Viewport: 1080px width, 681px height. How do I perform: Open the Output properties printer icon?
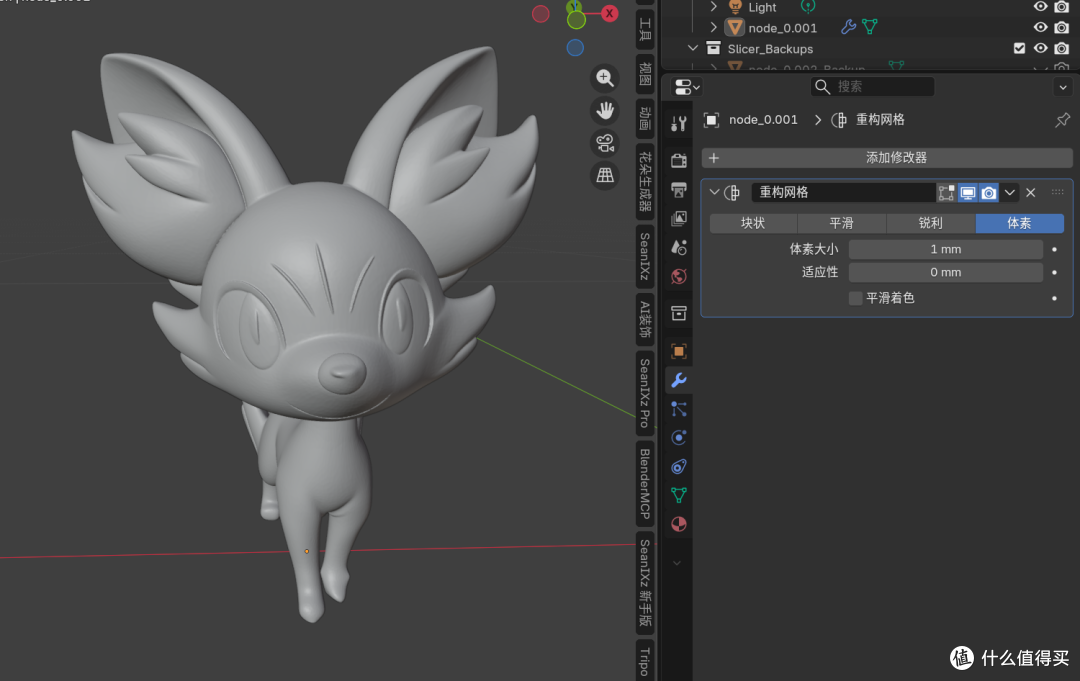tap(678, 189)
